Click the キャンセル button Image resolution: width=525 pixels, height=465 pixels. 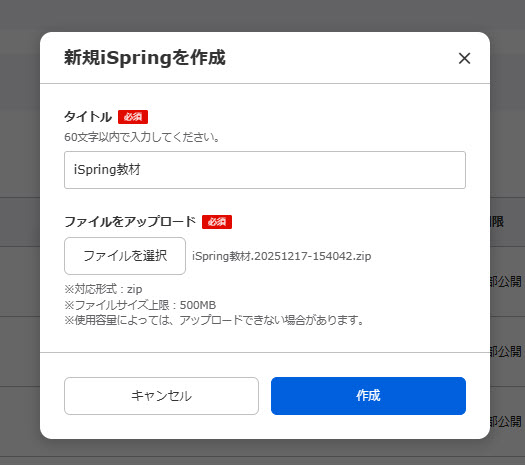[x=161, y=396]
